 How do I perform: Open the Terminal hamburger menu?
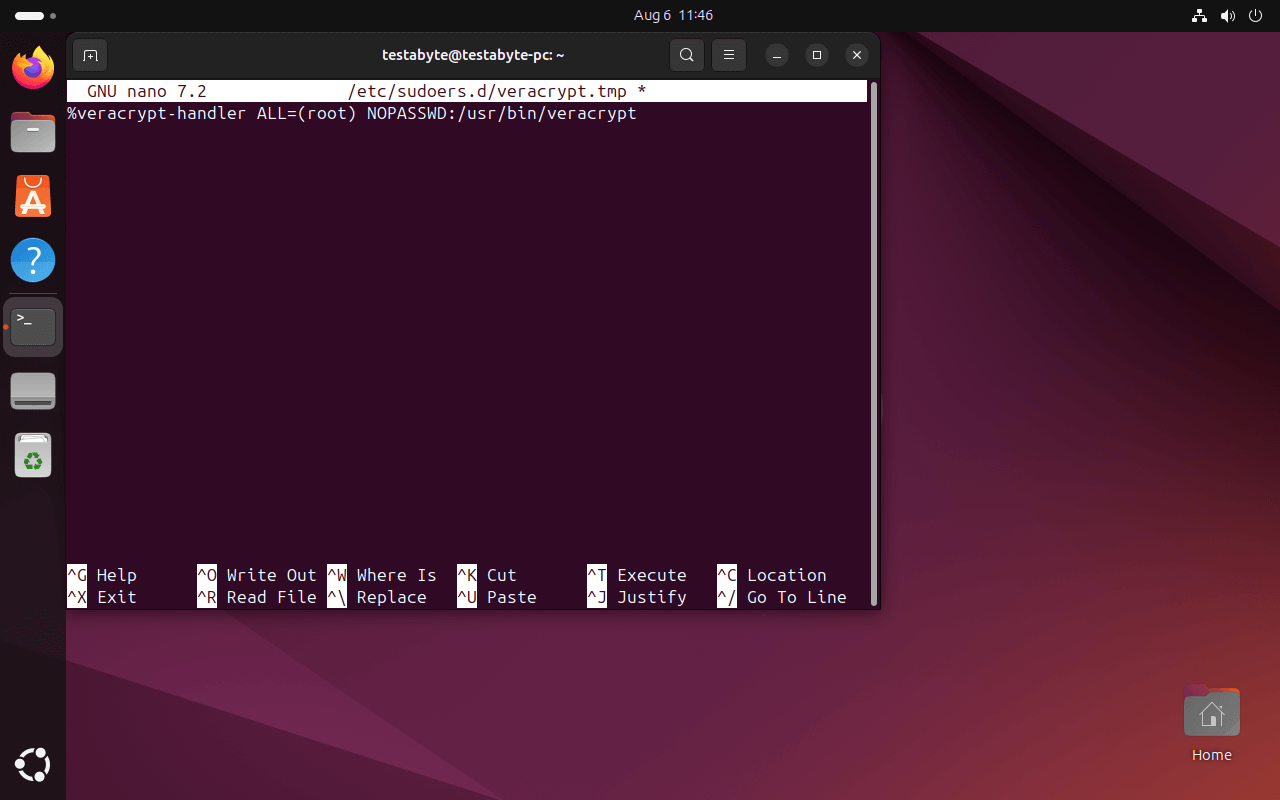(x=728, y=55)
